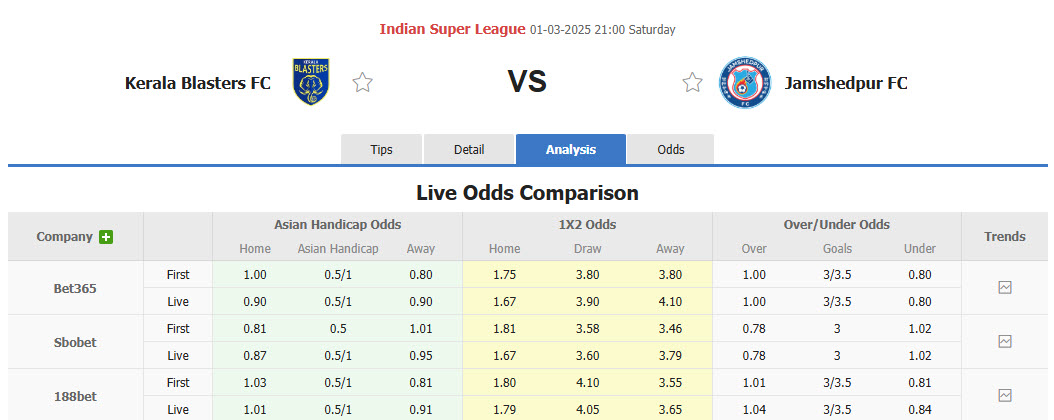Select the Analysis tab

point(571,150)
